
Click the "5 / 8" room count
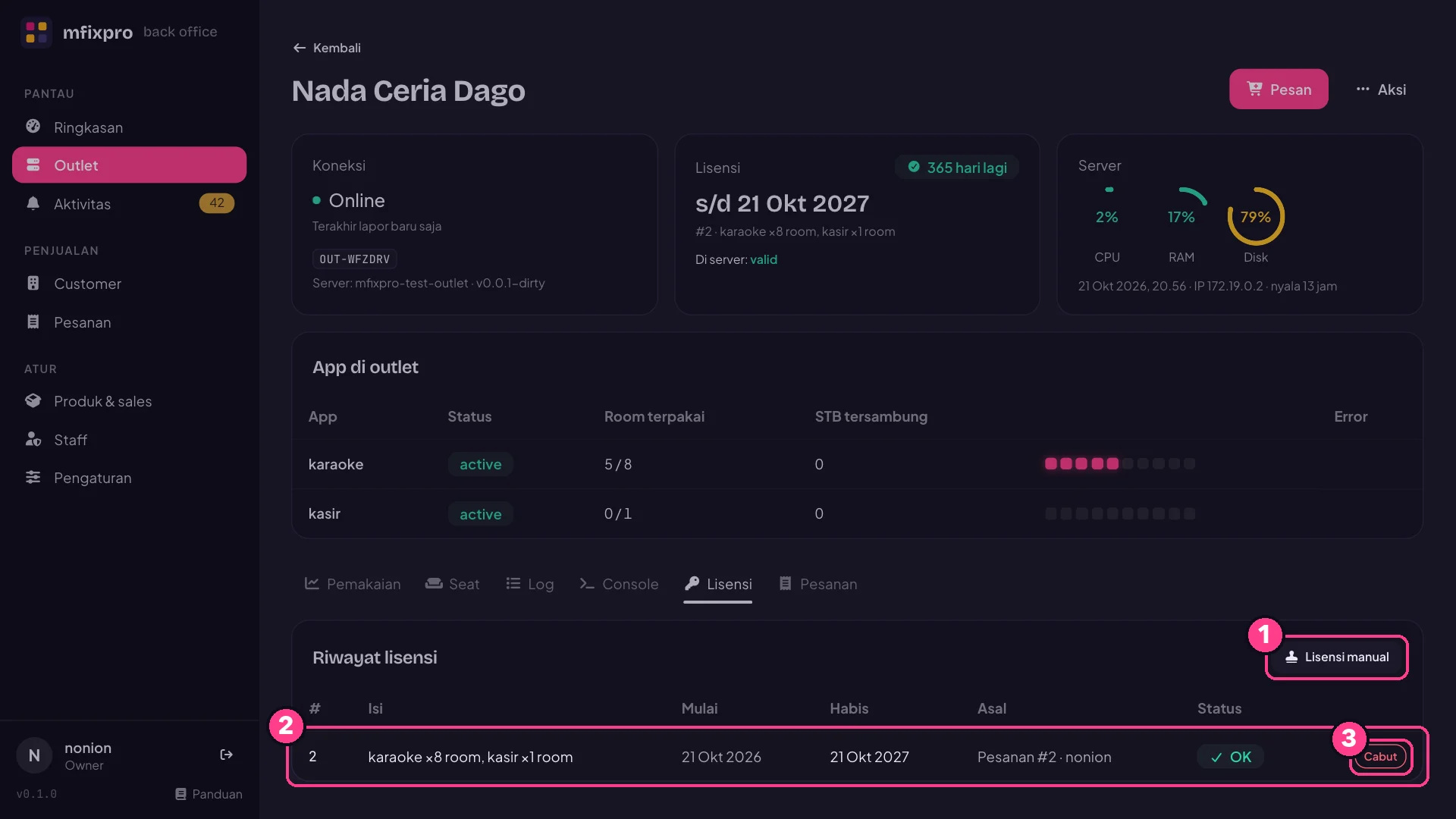tap(617, 464)
